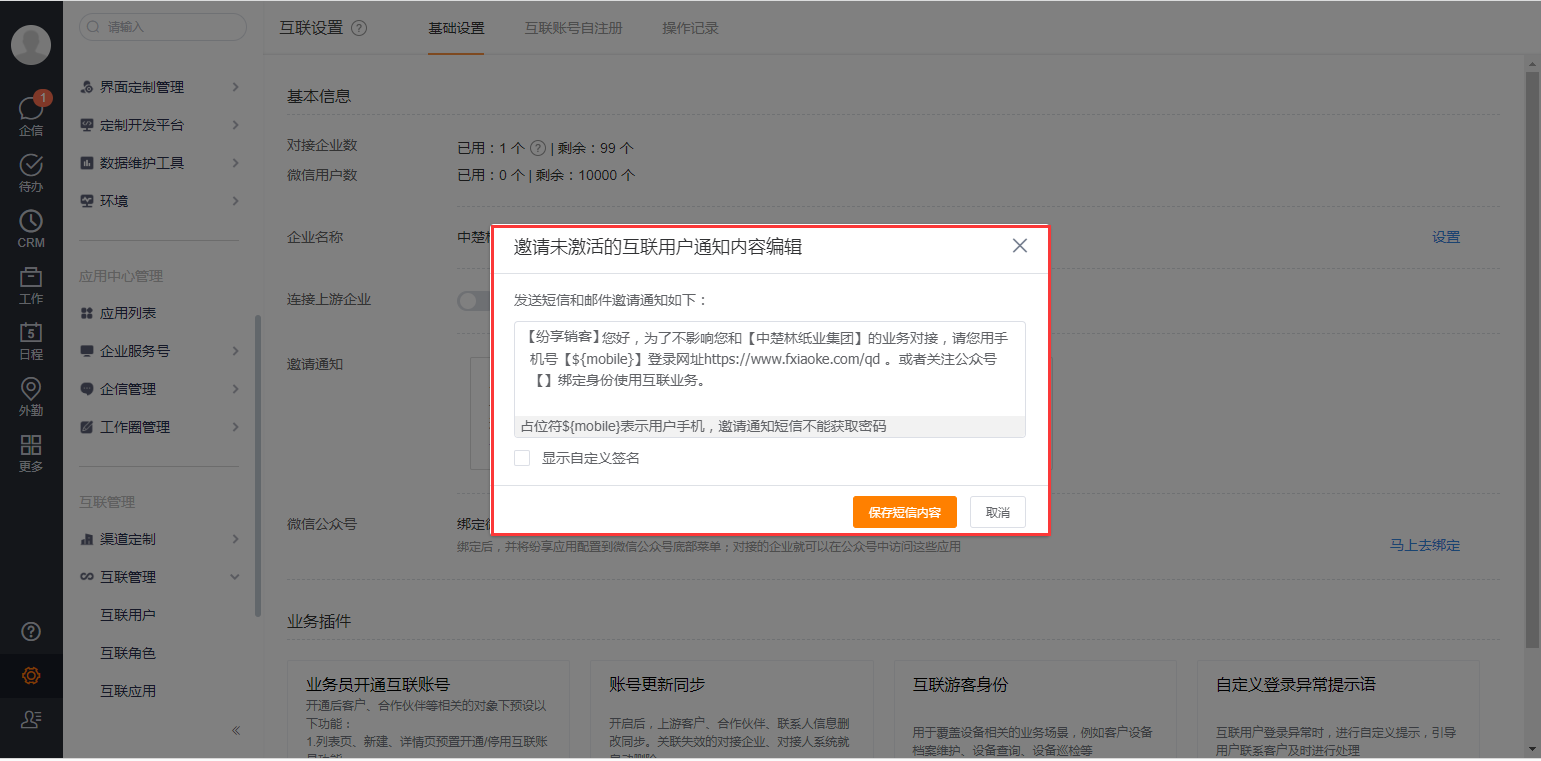Click 设置 link for 企业名称

tap(1446, 237)
